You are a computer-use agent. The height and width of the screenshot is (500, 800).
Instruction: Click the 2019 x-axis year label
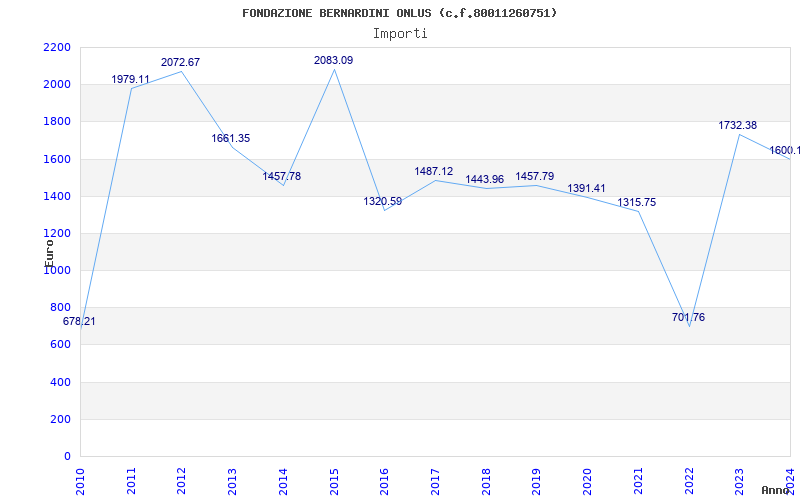(536, 481)
